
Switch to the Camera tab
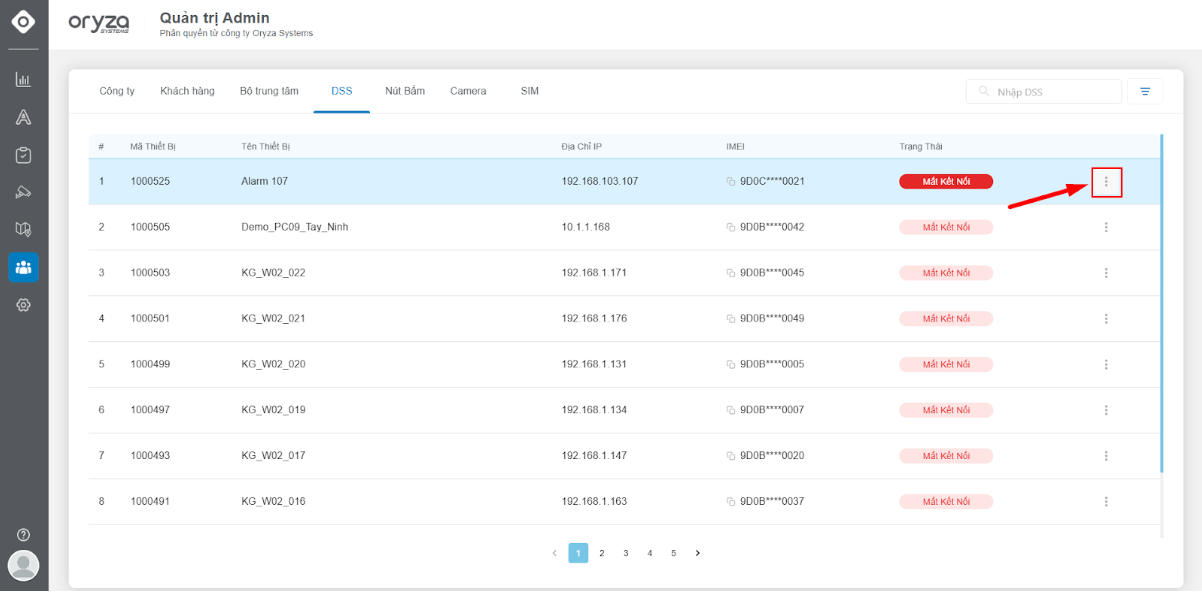coord(468,91)
